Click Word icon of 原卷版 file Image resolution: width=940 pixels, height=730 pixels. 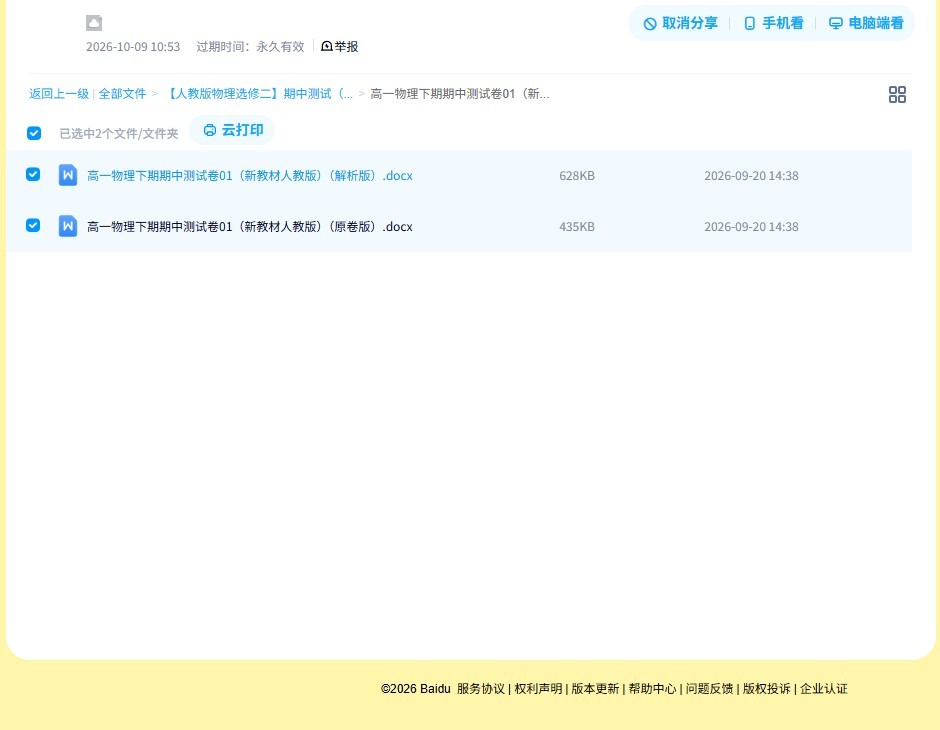tap(68, 226)
